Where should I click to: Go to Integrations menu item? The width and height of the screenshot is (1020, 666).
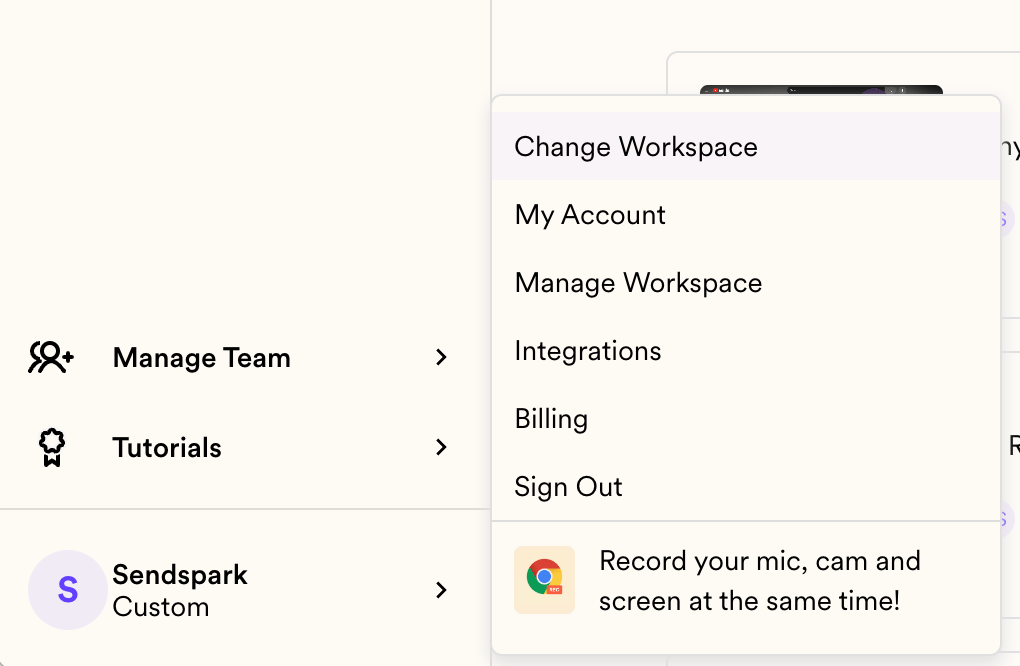746,351
